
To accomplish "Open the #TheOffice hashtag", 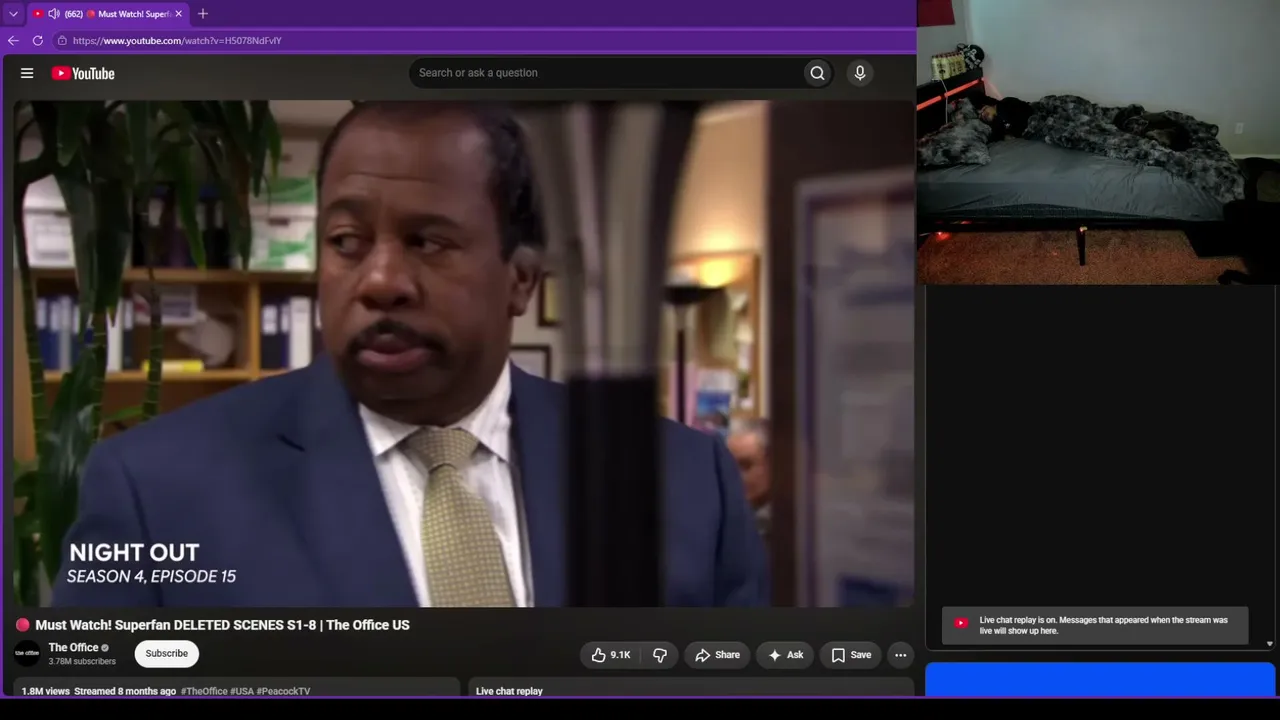I will (204, 691).
